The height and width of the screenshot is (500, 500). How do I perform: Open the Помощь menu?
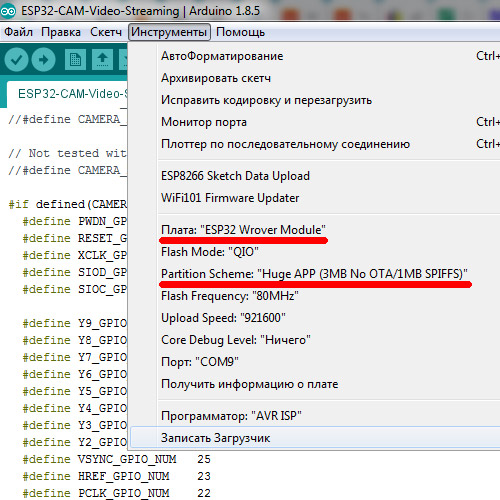tap(240, 32)
